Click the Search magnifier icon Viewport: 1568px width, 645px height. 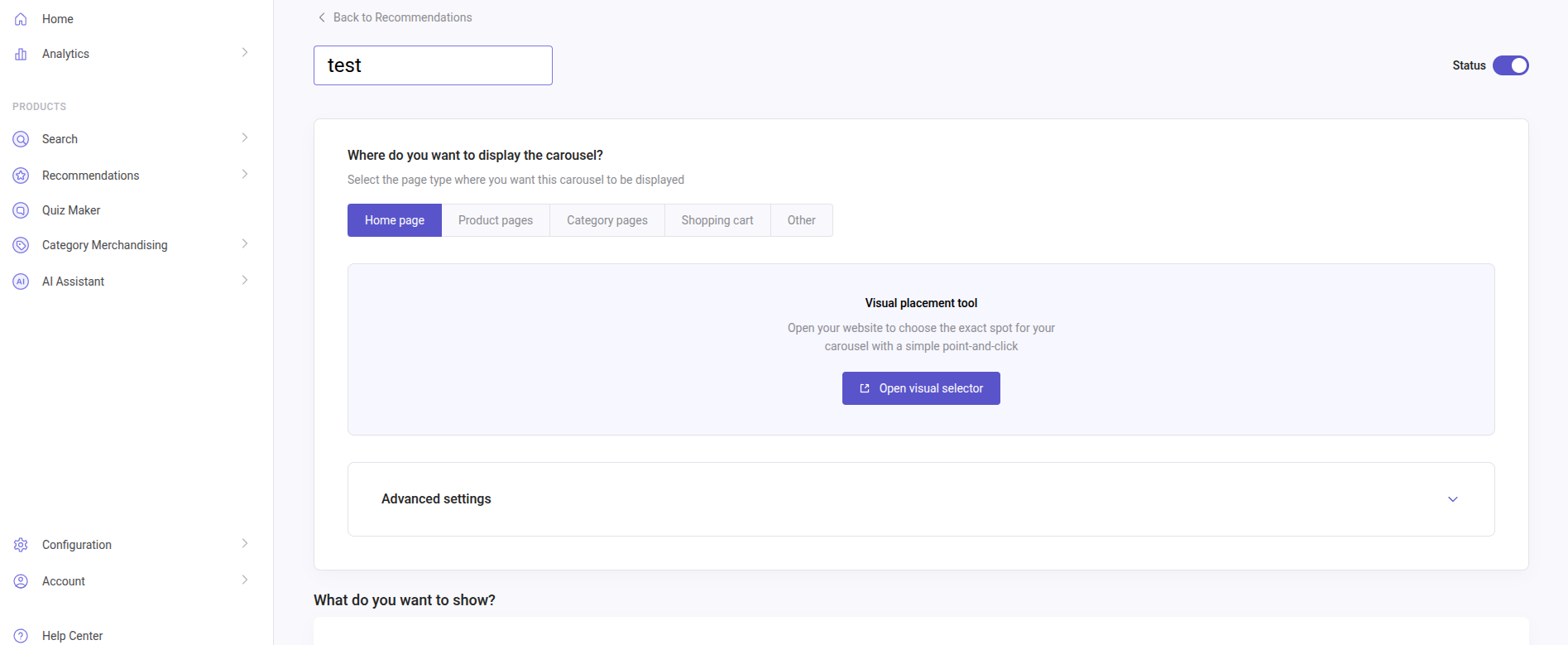coord(21,139)
